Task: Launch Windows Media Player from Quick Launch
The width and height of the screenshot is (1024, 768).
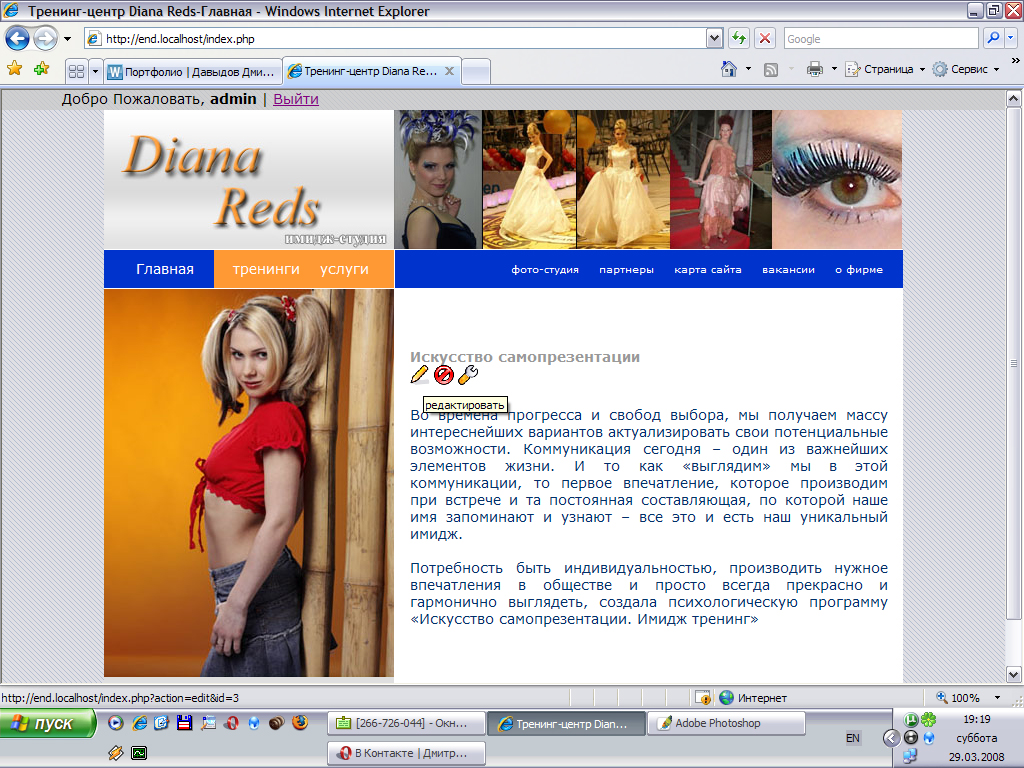Action: tap(116, 722)
